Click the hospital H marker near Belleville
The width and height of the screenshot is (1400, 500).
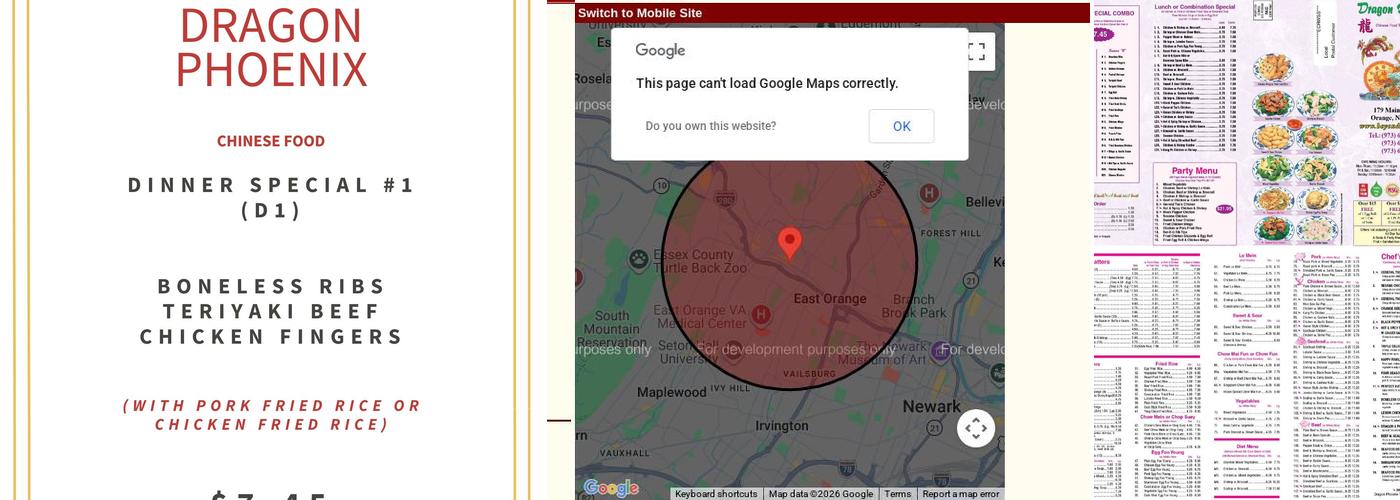point(929,193)
